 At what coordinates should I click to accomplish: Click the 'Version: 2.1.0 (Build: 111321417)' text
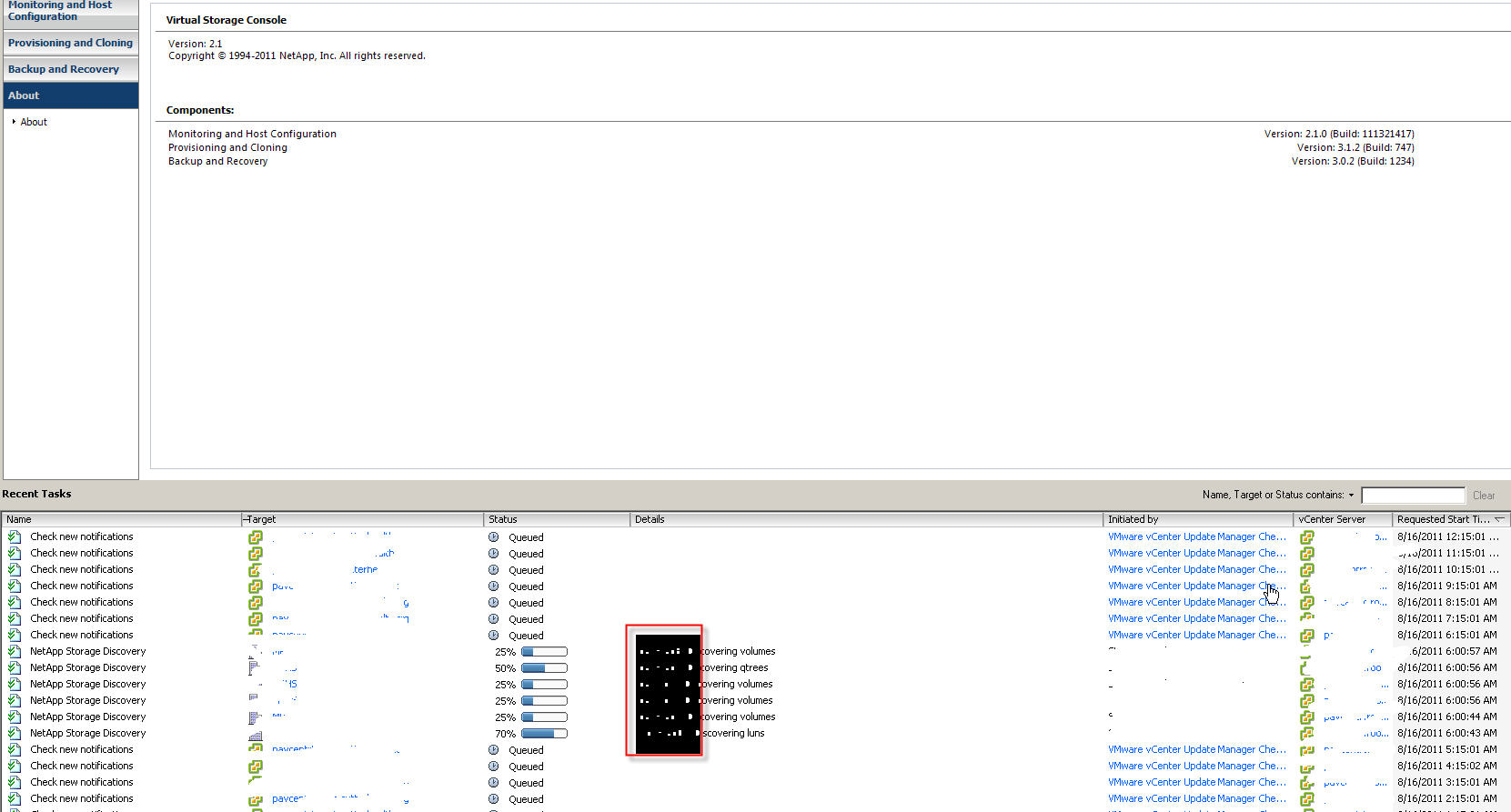point(1339,134)
